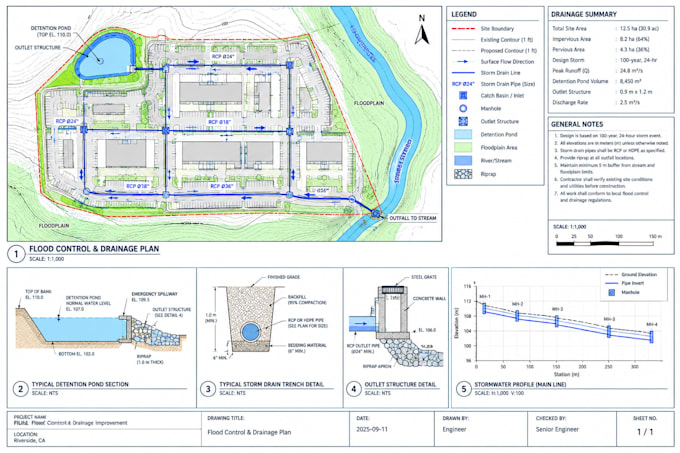Click the Pipe Invert line in profile legend
Viewport: 680px width, 453px height.
(611, 283)
